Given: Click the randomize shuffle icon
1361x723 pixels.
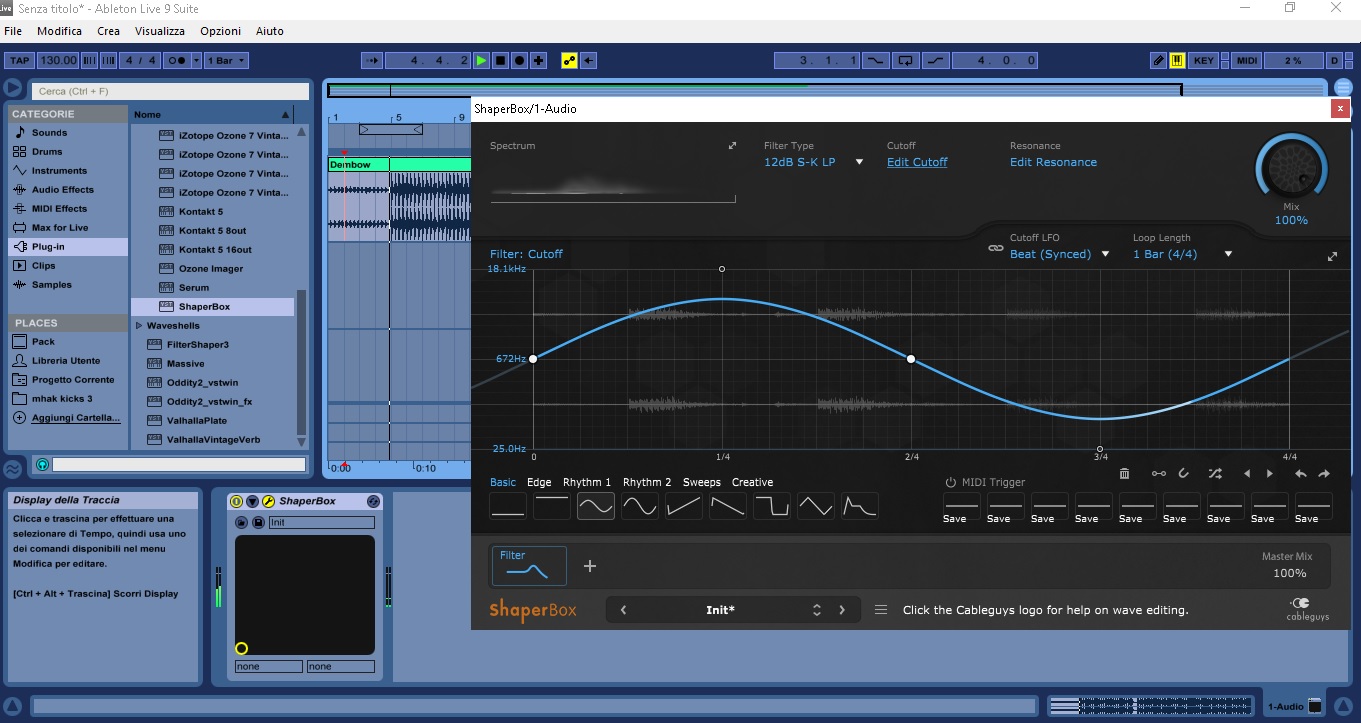Looking at the screenshot, I should [x=1215, y=474].
